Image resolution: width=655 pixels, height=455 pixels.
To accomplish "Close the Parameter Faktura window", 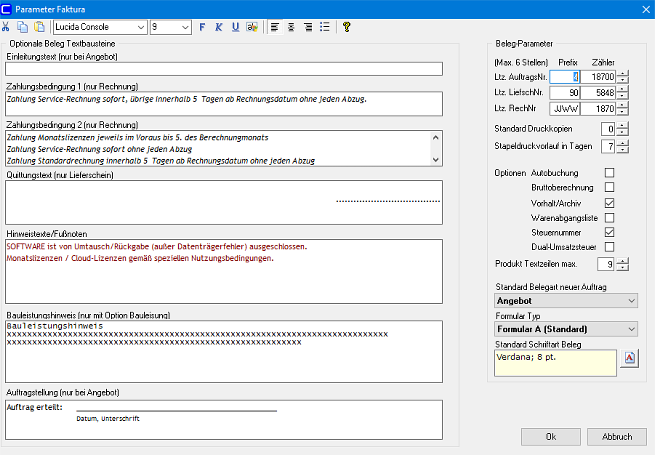I will coord(646,9).
